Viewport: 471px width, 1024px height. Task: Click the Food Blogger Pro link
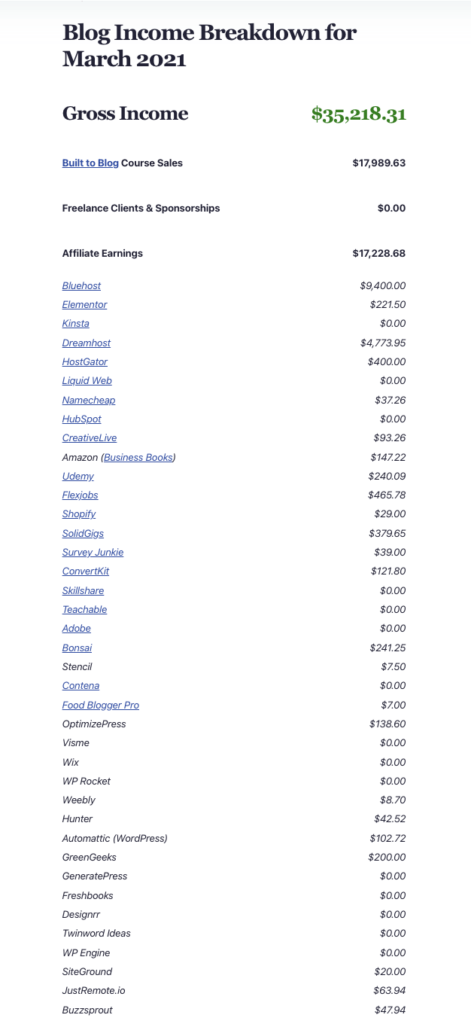pos(101,705)
